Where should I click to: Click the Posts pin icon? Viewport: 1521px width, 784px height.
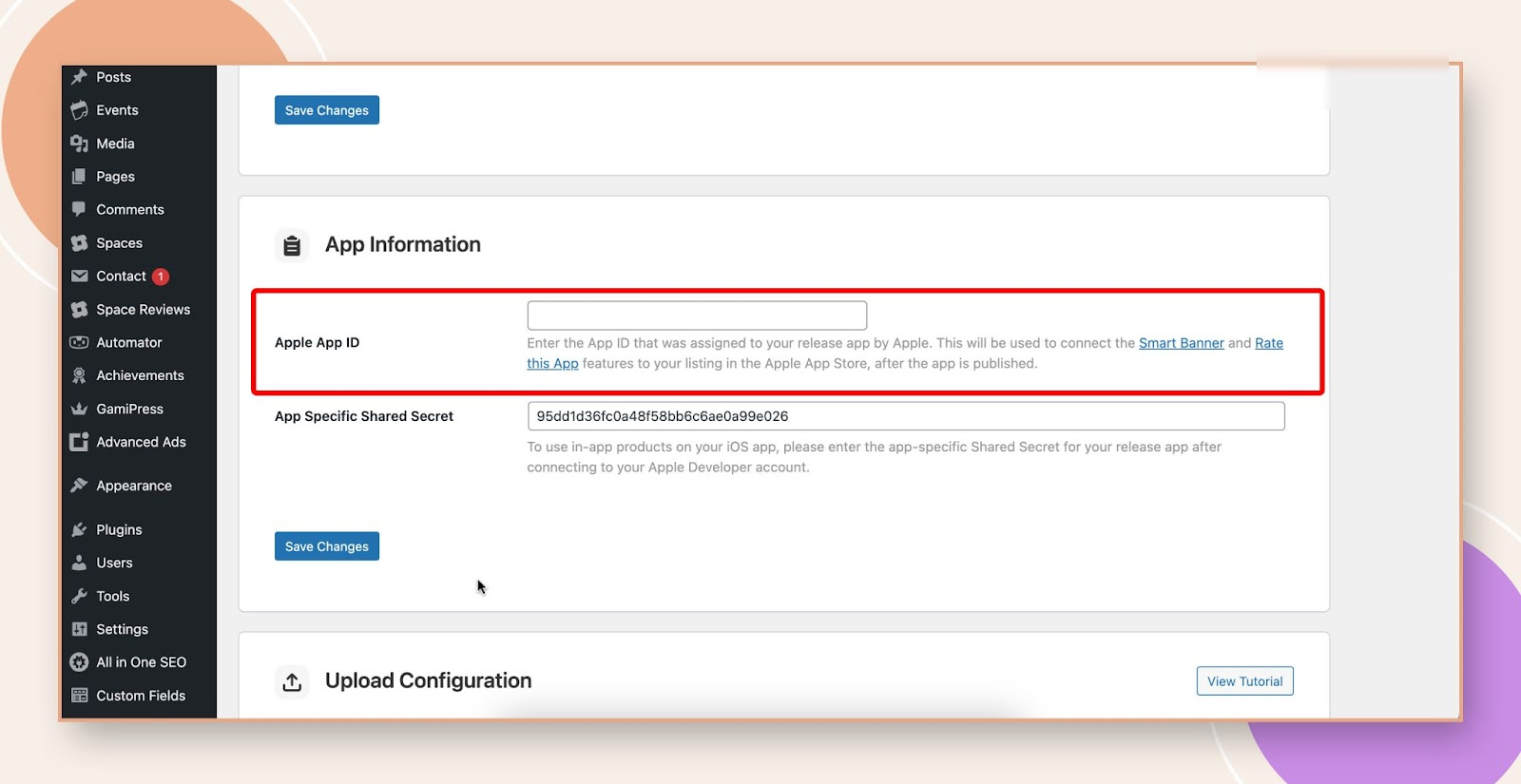tap(79, 77)
